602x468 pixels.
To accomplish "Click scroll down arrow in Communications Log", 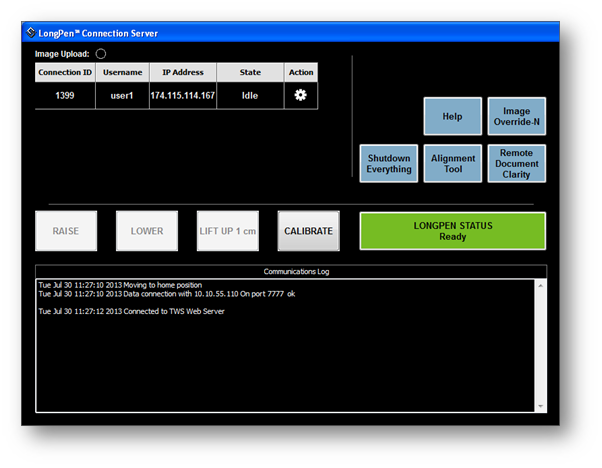I will coord(540,406).
